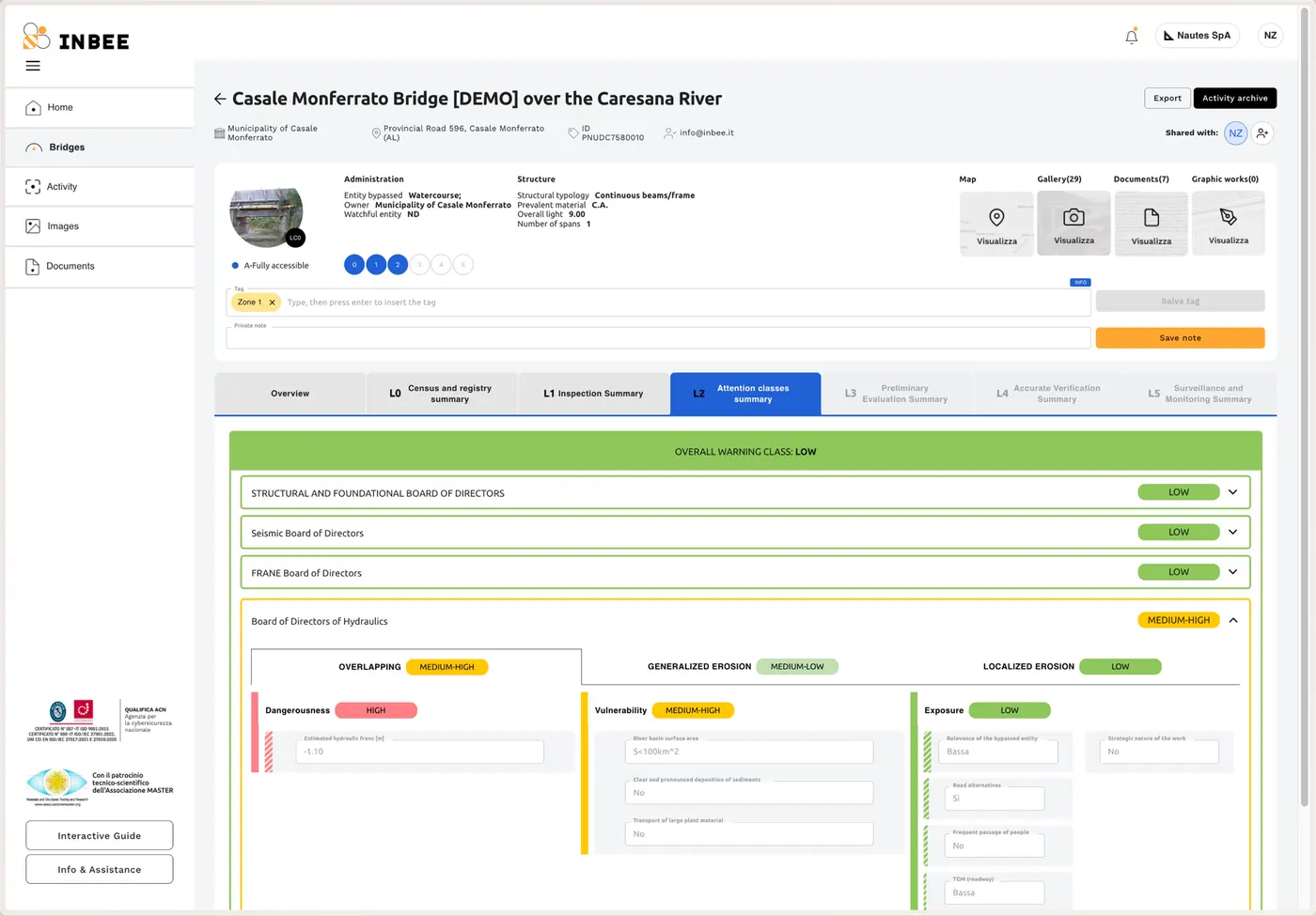This screenshot has width=1316, height=916.
Task: Click the orange Save note button
Action: pos(1180,338)
